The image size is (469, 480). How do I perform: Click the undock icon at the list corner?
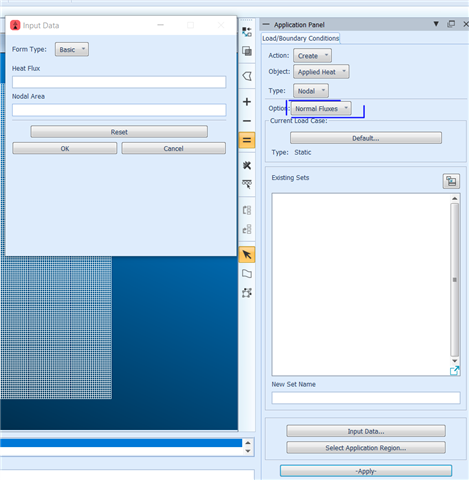pyautogui.click(x=454, y=370)
